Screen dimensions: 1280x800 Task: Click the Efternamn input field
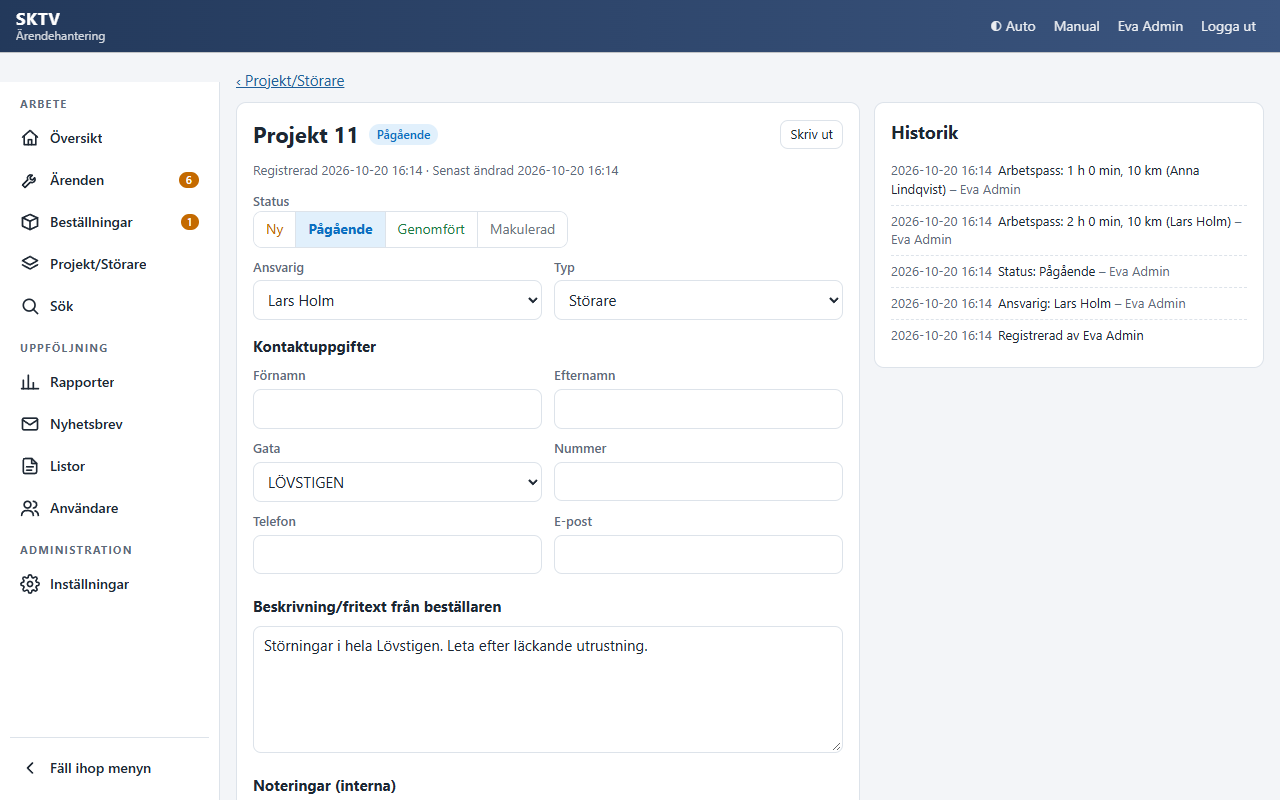tap(698, 409)
